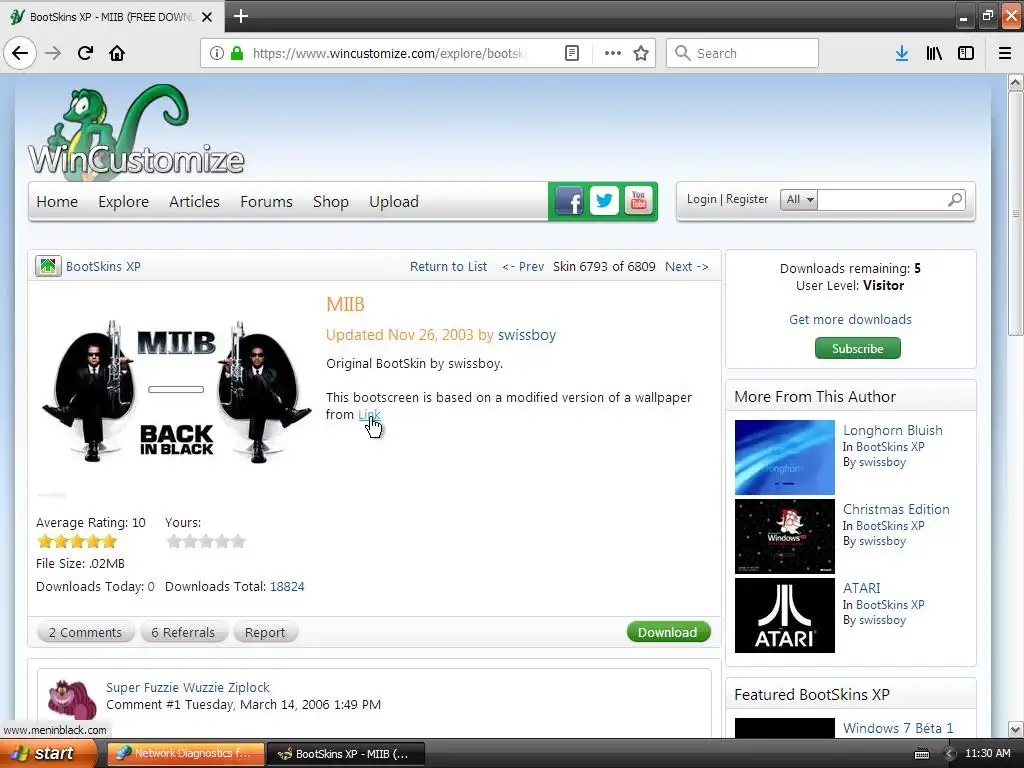Click the BootSkins XP category icon

(48, 266)
